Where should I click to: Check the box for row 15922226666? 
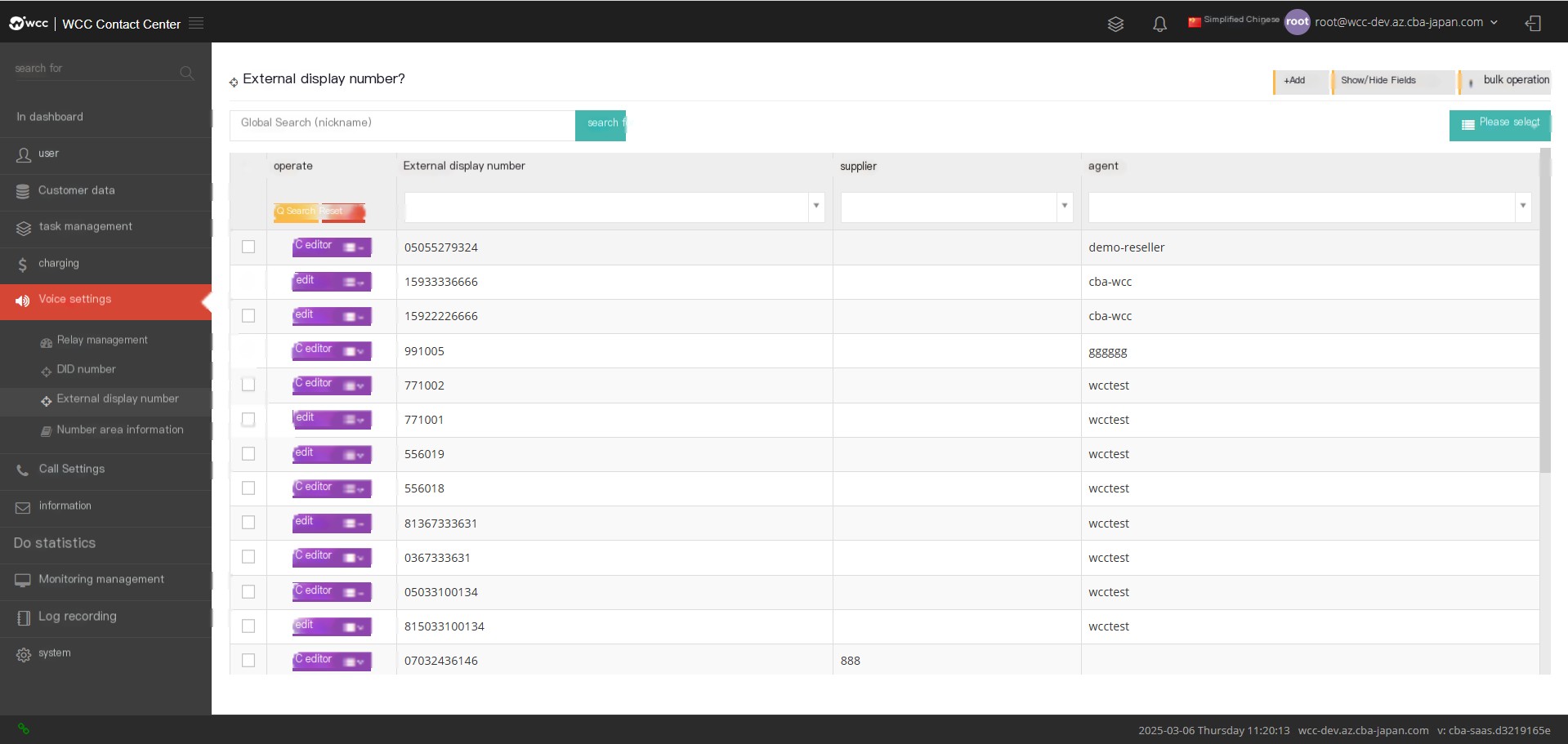[x=248, y=315]
